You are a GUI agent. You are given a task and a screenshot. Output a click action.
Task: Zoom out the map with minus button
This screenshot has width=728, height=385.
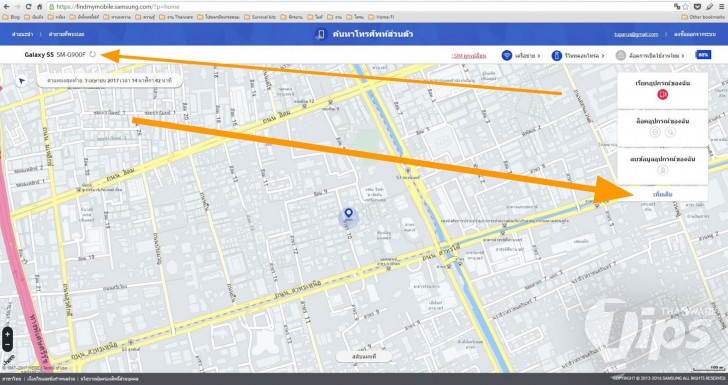[7, 345]
